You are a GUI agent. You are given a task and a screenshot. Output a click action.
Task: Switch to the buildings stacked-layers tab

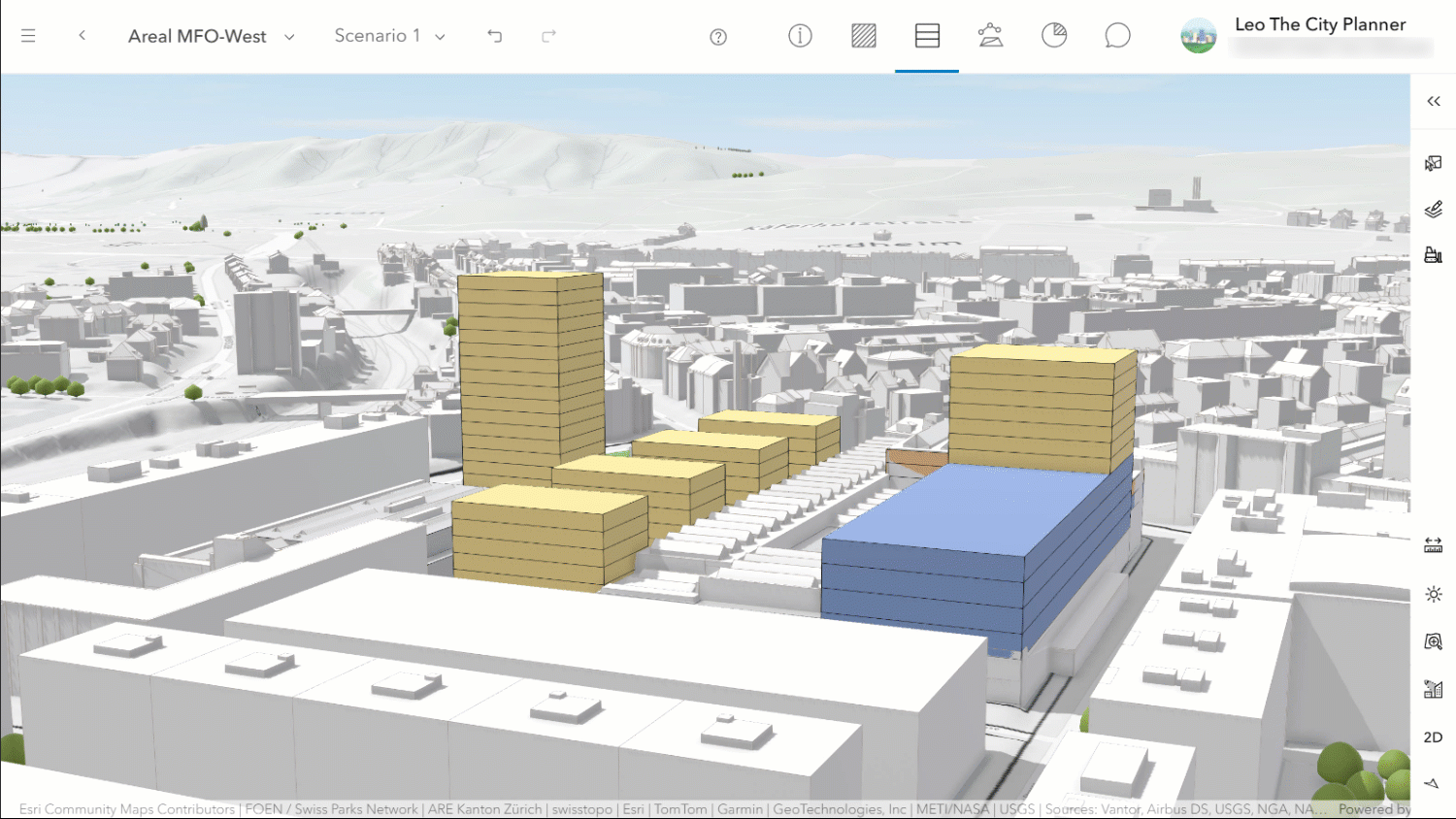click(x=927, y=35)
